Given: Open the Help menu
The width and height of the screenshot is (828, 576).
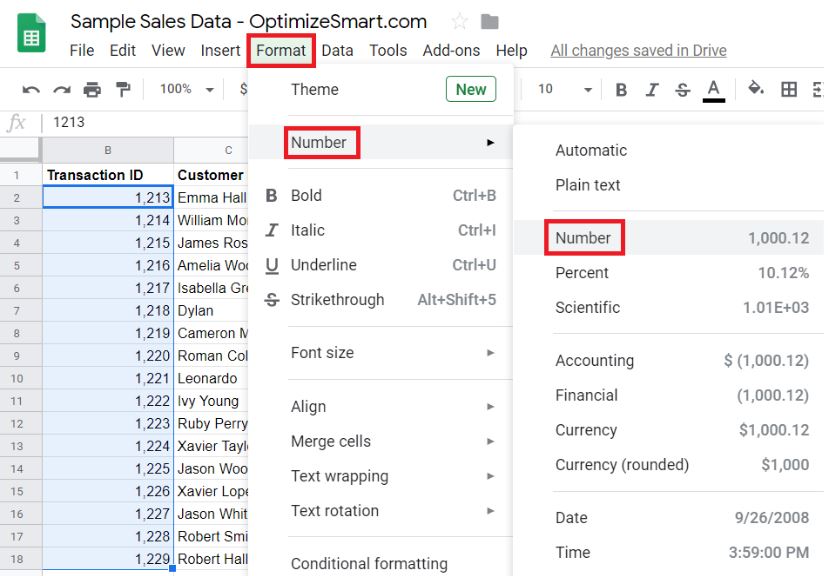Looking at the screenshot, I should click(x=511, y=51).
